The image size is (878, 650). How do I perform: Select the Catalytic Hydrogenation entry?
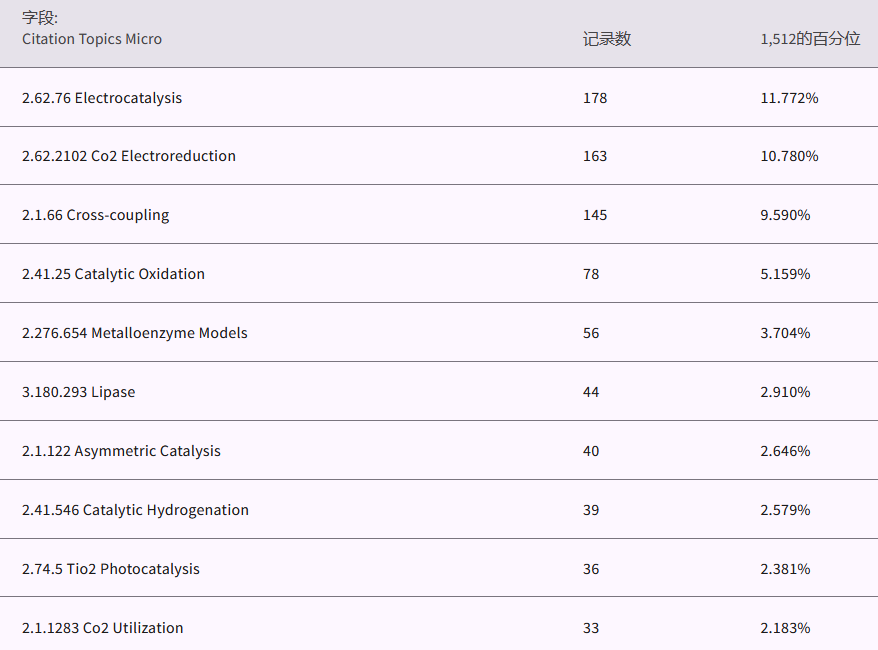[x=135, y=510]
